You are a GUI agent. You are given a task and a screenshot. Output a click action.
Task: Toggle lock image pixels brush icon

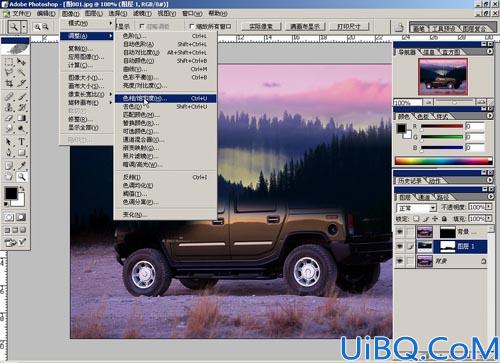click(426, 219)
